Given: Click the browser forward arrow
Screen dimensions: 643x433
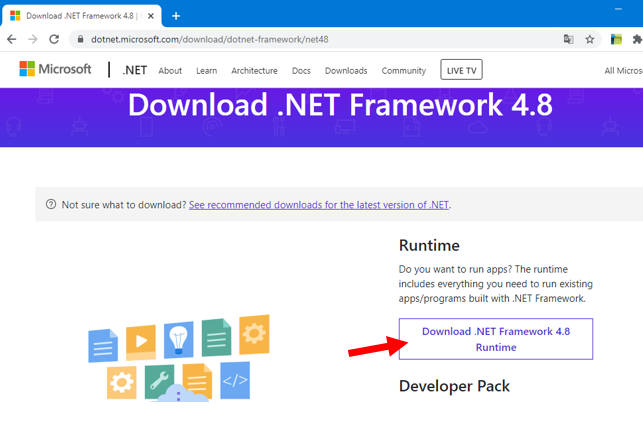Looking at the screenshot, I should [x=33, y=39].
